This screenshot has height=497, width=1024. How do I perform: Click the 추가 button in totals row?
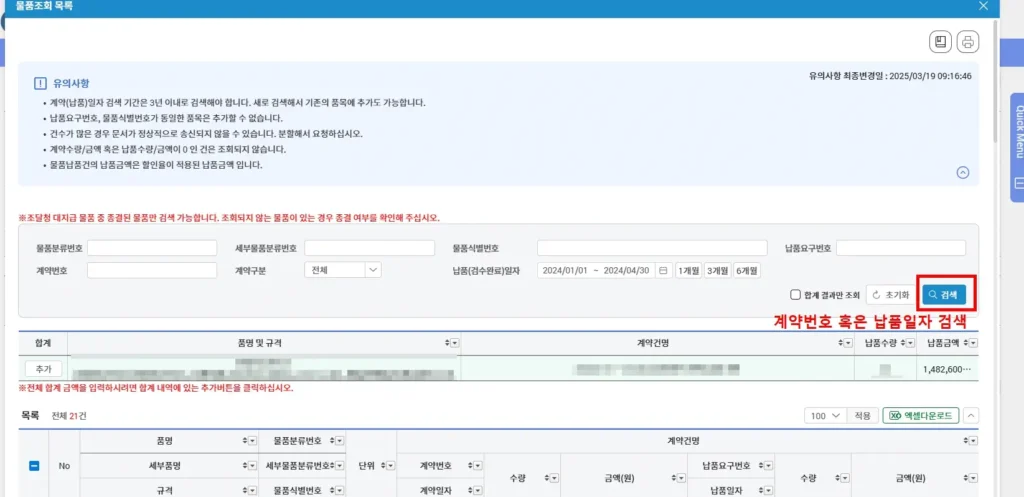(43, 369)
